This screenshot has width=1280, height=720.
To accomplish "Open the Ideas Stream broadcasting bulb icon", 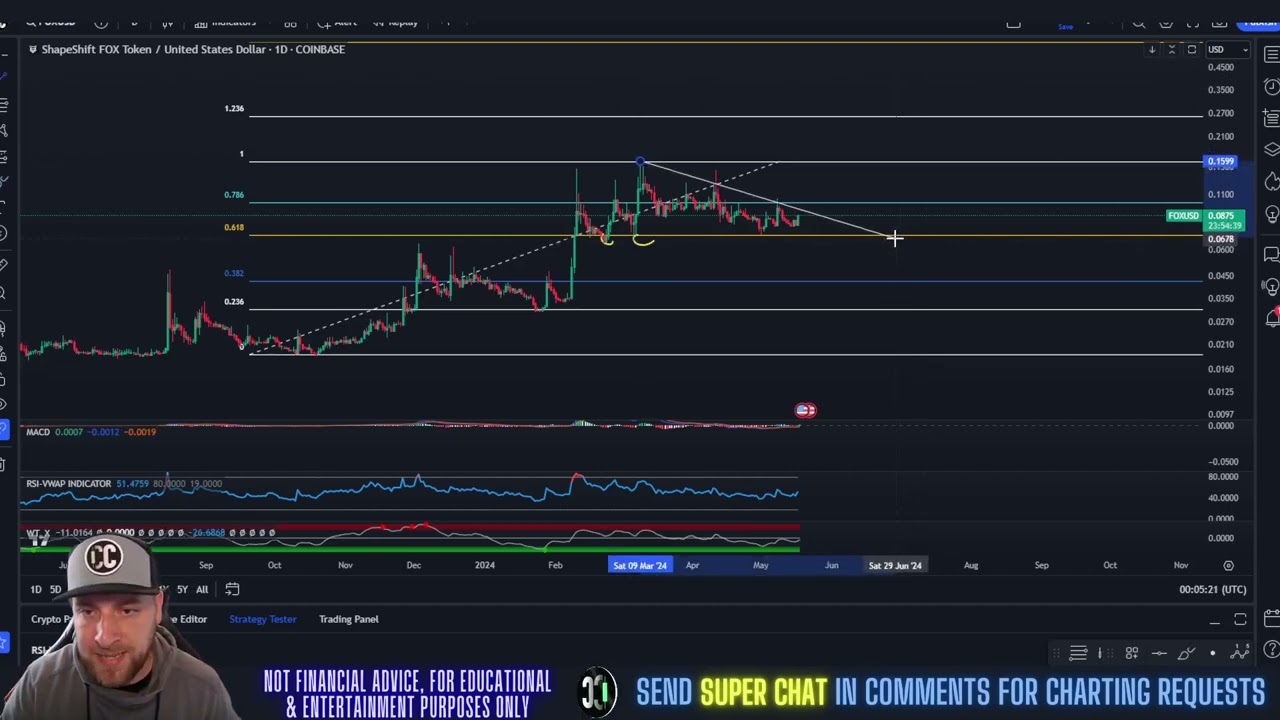I will pos(1272,287).
